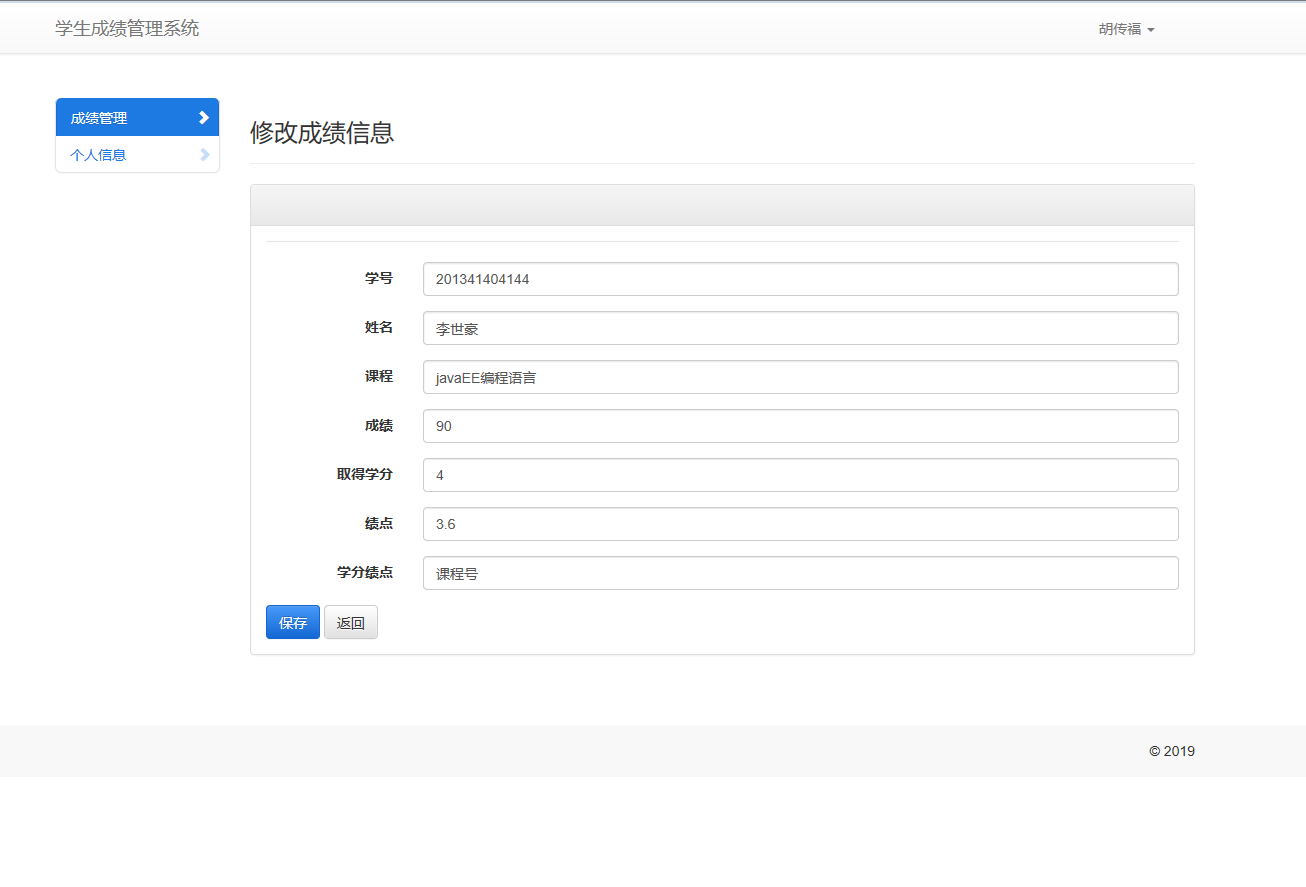1306x887 pixels.
Task: Click the 修改成绩信息 page heading
Action: pyautogui.click(x=322, y=134)
